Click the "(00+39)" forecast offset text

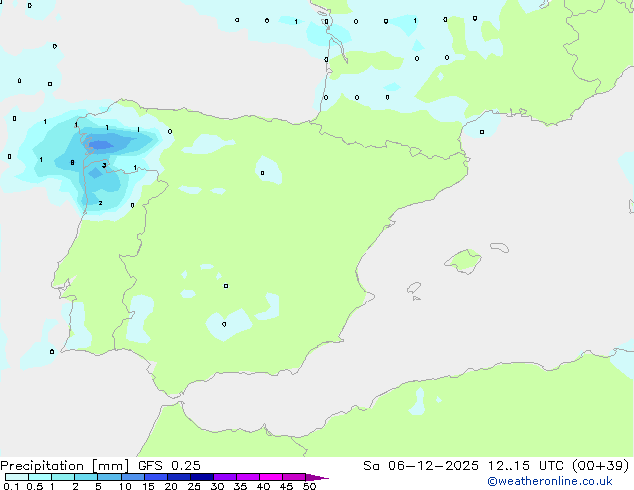pyautogui.click(x=601, y=466)
